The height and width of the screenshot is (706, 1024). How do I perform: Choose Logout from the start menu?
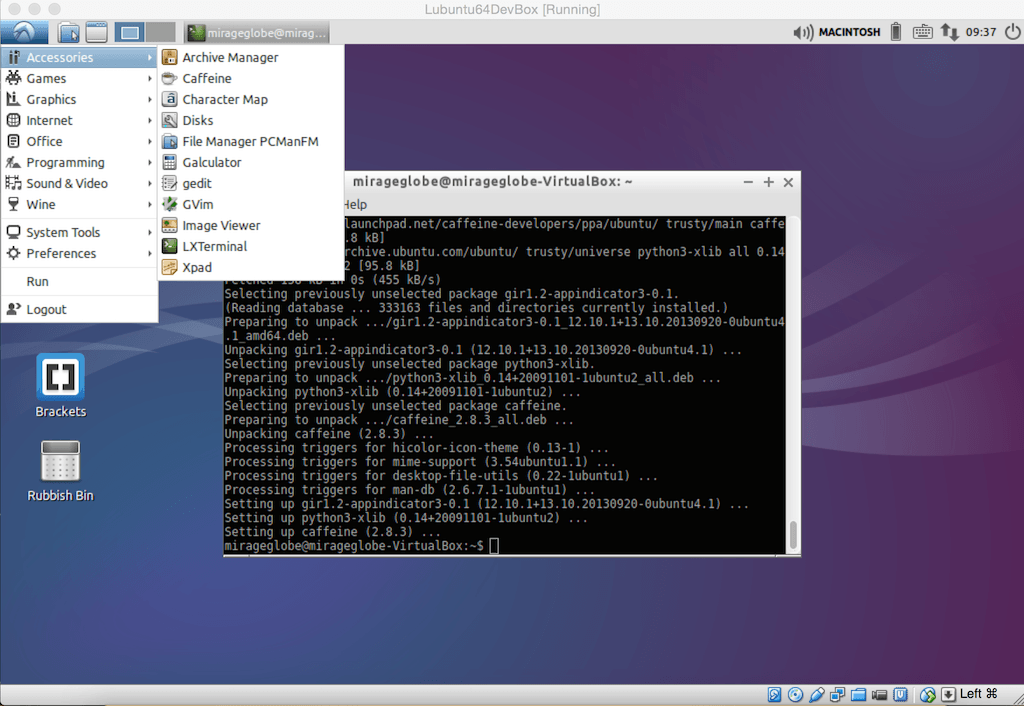coord(79,310)
